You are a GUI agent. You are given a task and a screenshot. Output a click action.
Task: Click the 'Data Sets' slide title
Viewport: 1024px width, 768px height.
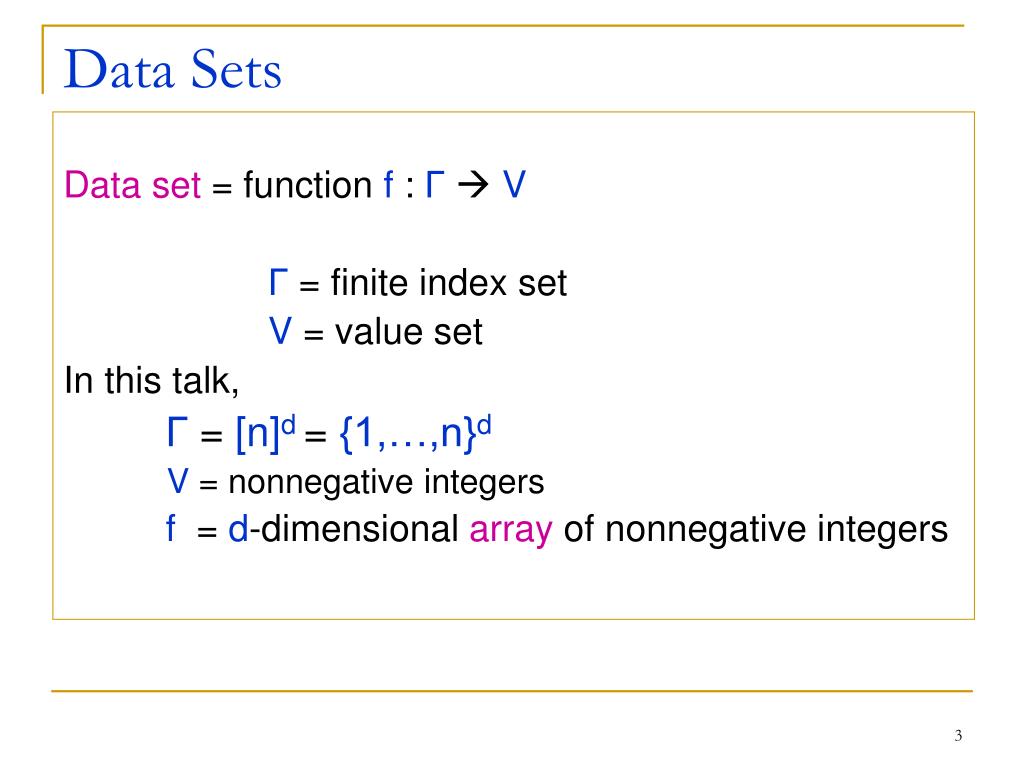tap(172, 69)
